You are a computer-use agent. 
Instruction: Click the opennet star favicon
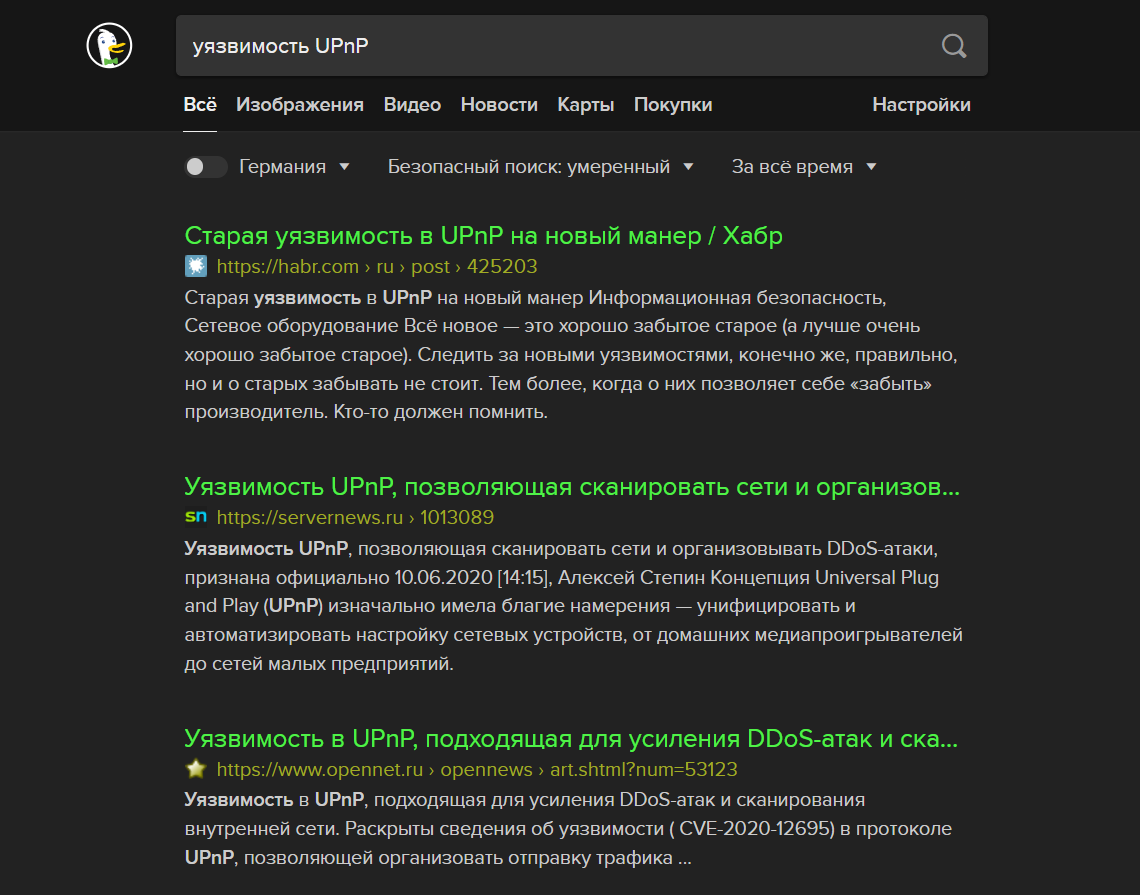(x=196, y=768)
